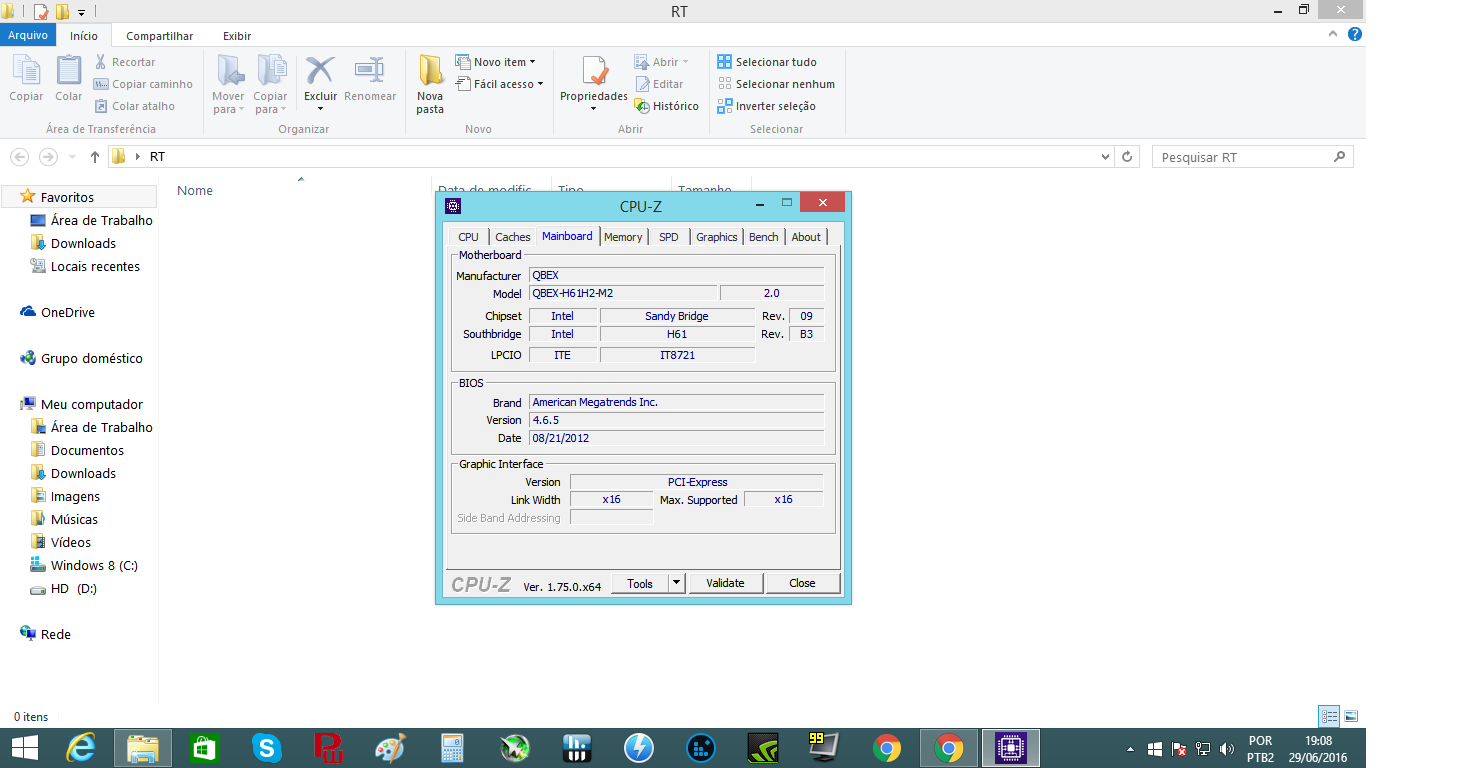Image resolution: width=1472 pixels, height=768 pixels.
Task: Open the Customize Quick Access Toolbar dropdown
Action: [x=82, y=13]
